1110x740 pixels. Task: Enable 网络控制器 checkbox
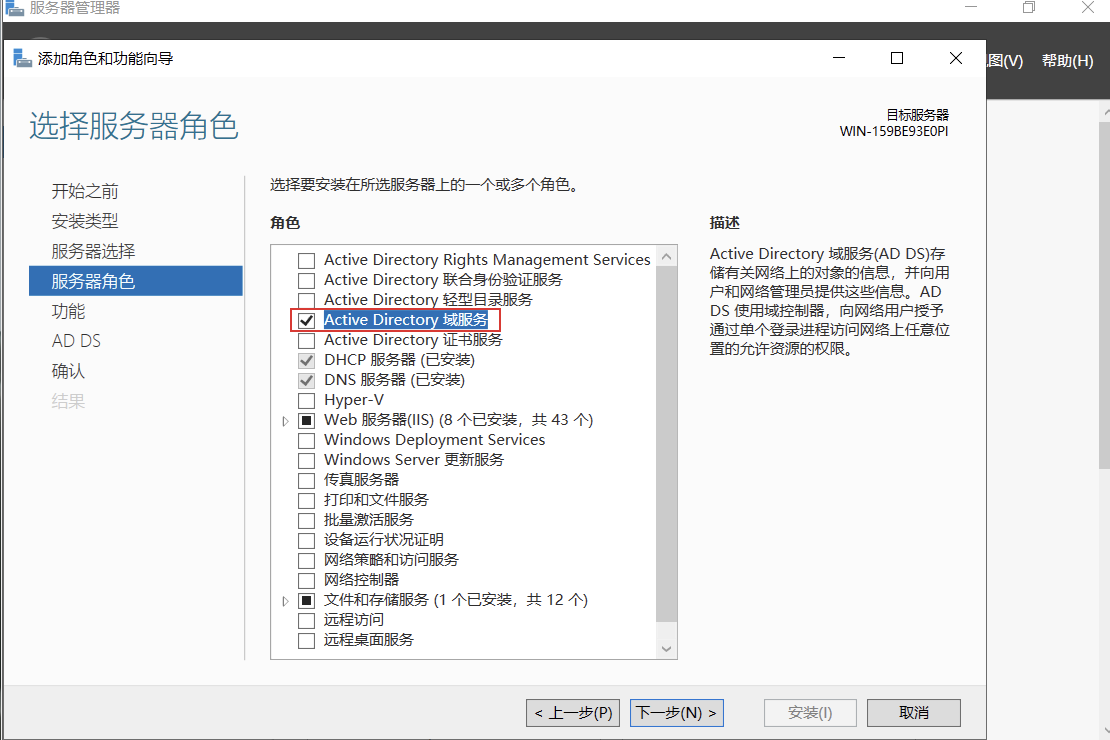click(307, 581)
